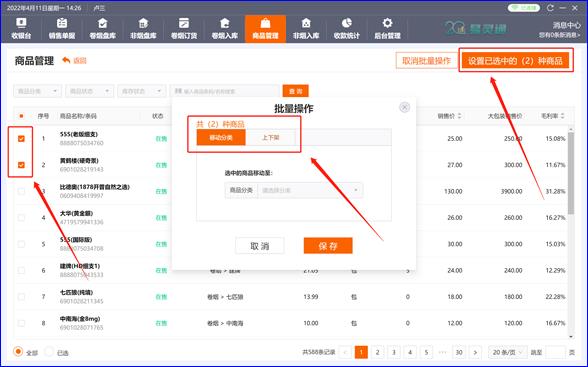
Task: Toggle the select-all checkbox in table header
Action: 21,116
